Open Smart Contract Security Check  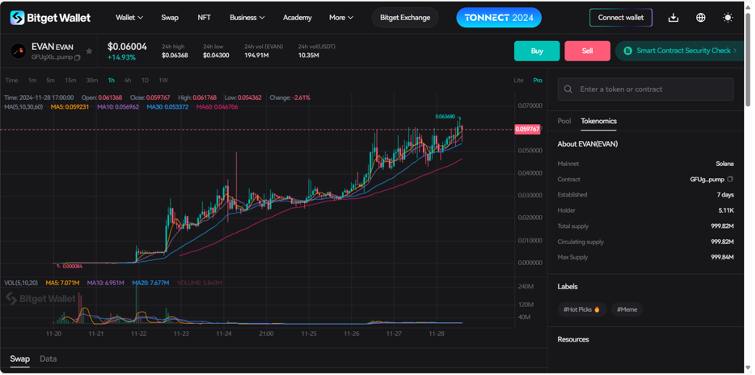[x=679, y=51]
